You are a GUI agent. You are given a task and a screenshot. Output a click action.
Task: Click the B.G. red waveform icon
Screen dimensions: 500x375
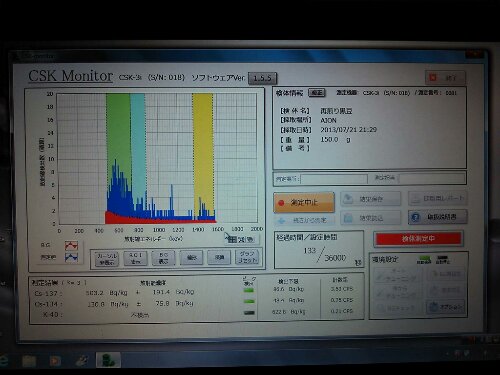71,246
